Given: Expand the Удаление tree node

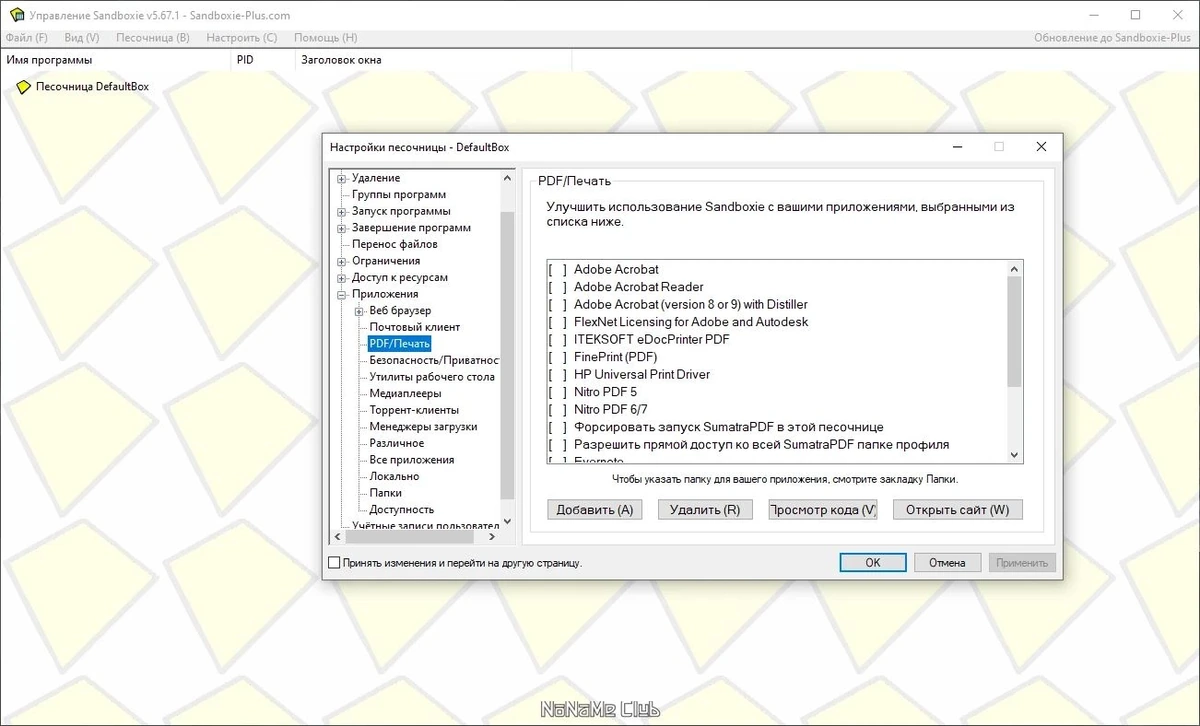Looking at the screenshot, I should coord(342,179).
